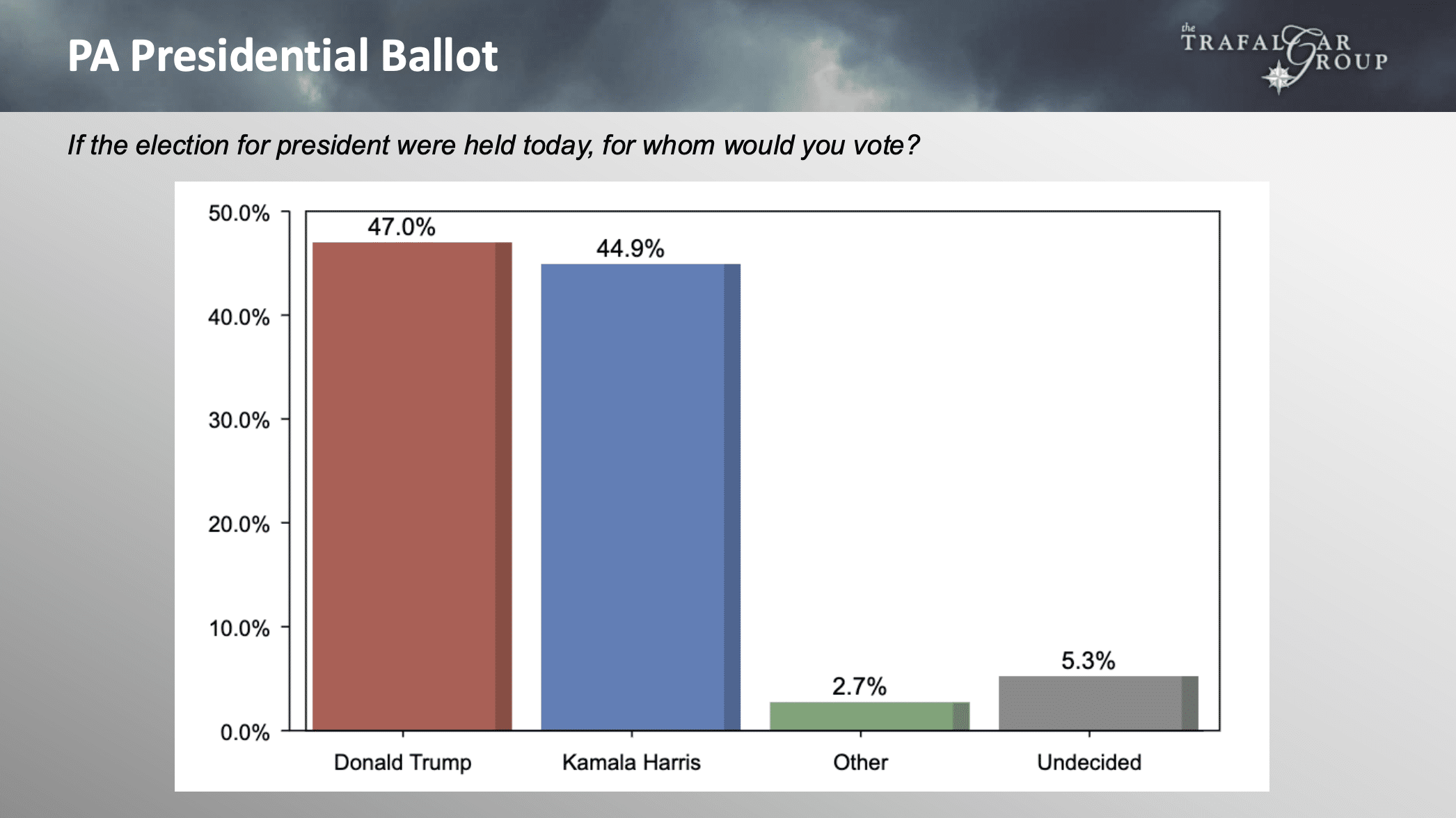
Task: Click the PA Presidential Ballot title
Action: pyautogui.click(x=283, y=56)
